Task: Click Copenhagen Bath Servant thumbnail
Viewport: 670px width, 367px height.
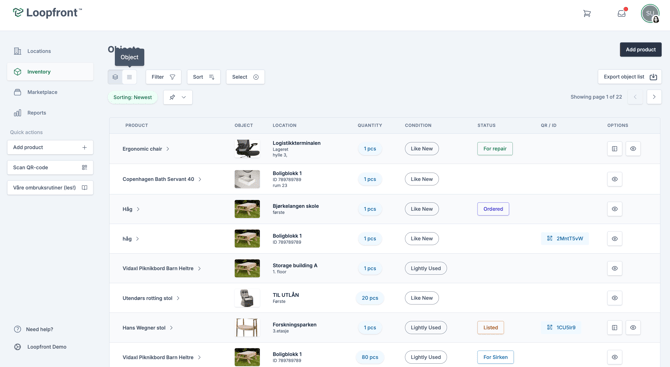Action: click(247, 179)
